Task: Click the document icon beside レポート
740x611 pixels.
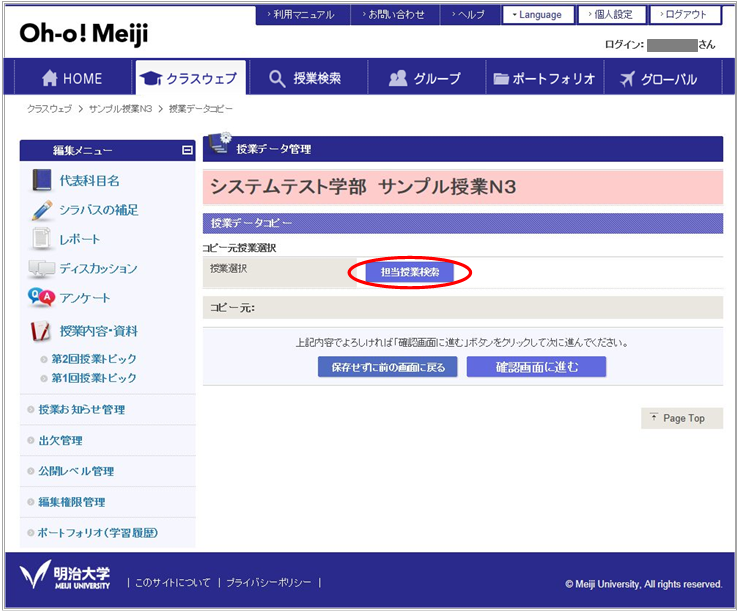Action: click(41, 238)
